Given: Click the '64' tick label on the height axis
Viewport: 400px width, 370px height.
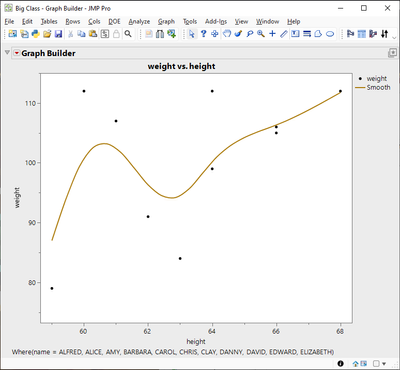Looking at the screenshot, I should pyautogui.click(x=212, y=331).
